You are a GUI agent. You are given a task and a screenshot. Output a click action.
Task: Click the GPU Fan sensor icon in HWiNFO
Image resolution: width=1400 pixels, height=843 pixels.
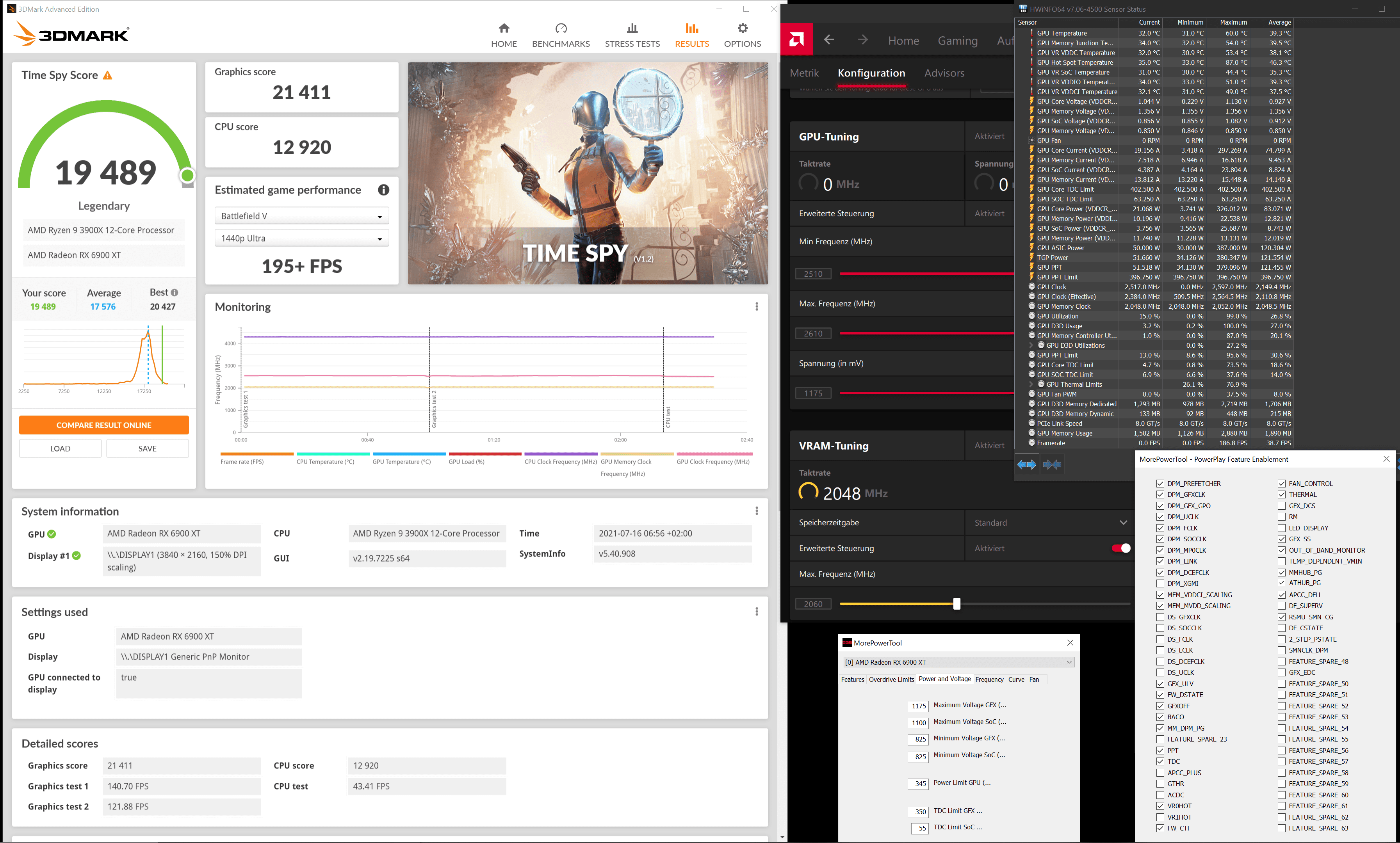pyautogui.click(x=1032, y=140)
